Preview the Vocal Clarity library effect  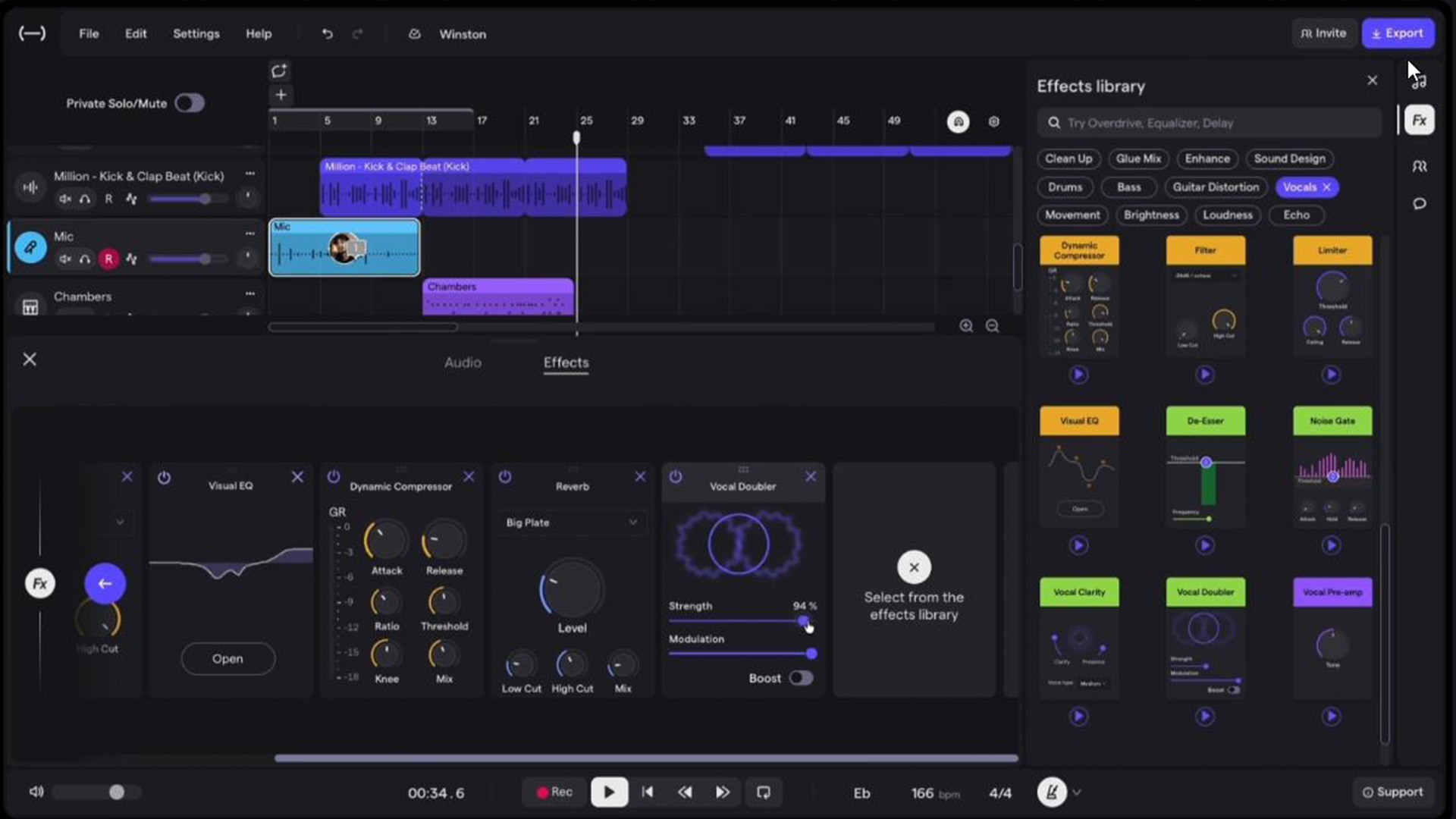(1078, 717)
